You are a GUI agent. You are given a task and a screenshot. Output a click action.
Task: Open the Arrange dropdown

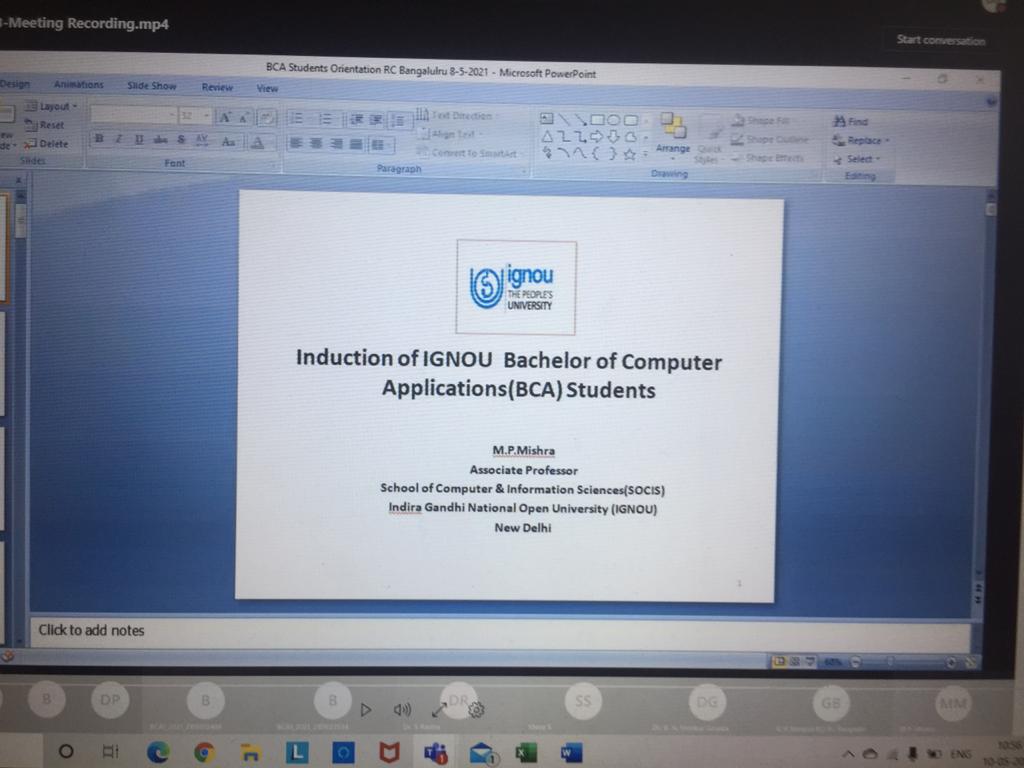(x=673, y=135)
